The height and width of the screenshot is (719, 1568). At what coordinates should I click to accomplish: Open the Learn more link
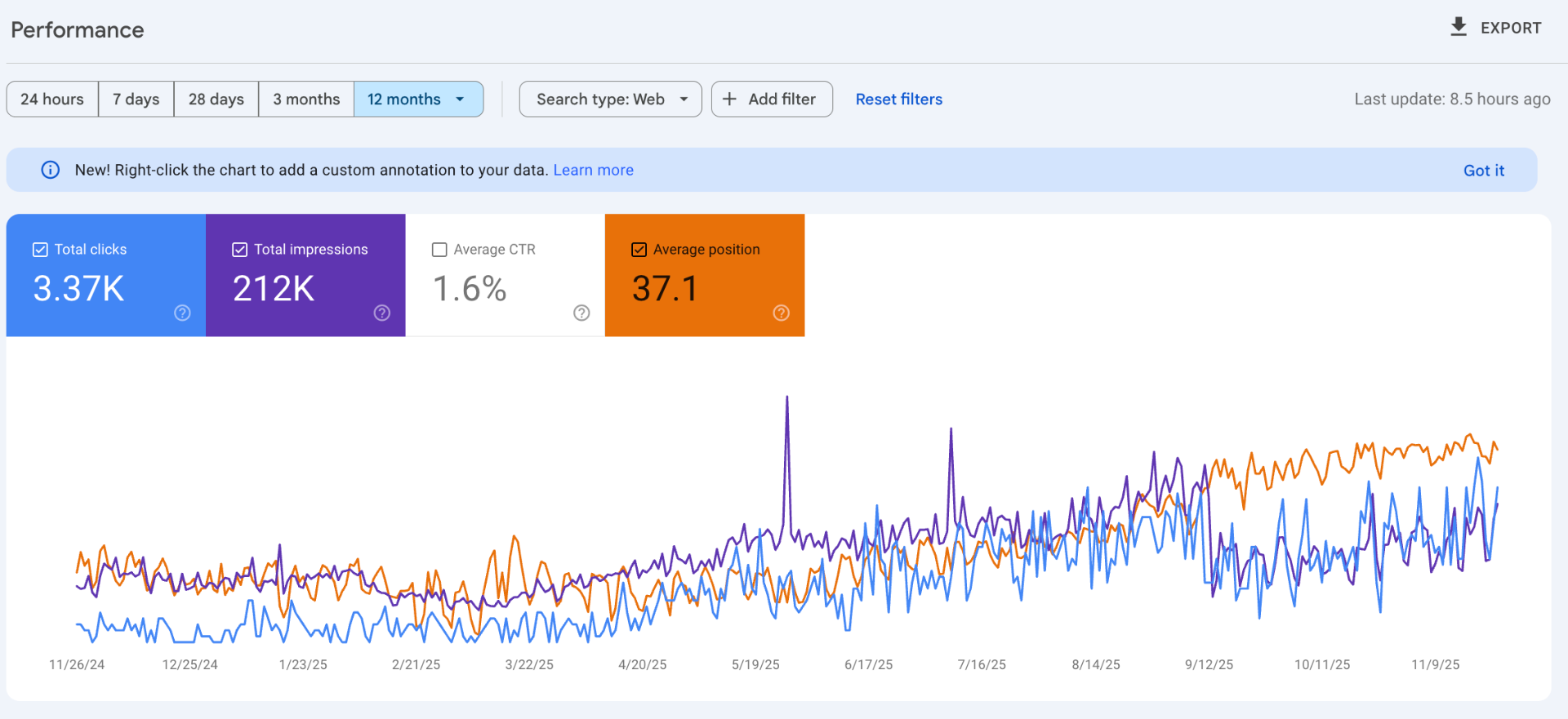point(594,170)
